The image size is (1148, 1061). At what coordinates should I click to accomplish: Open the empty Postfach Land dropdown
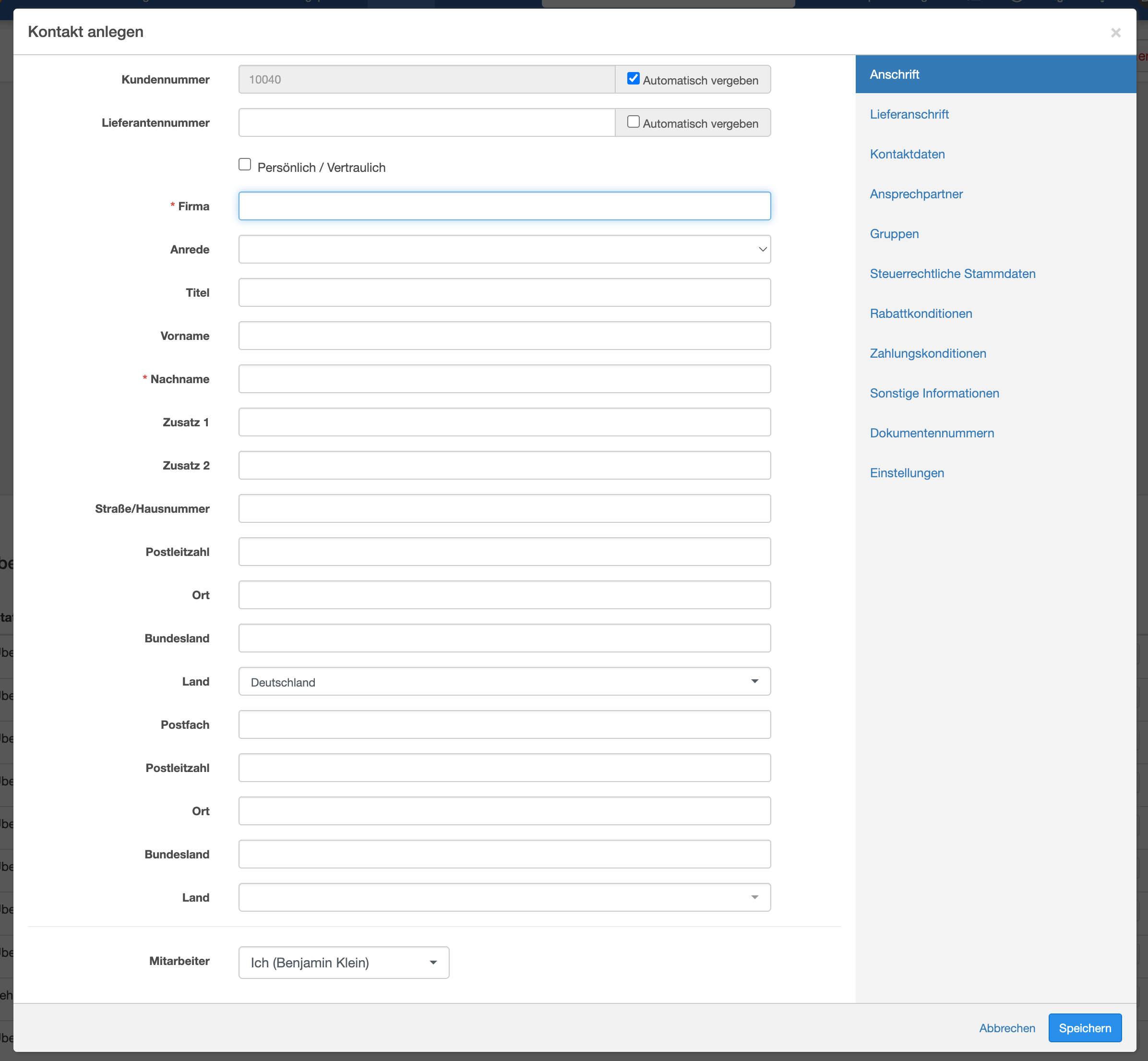[504, 897]
